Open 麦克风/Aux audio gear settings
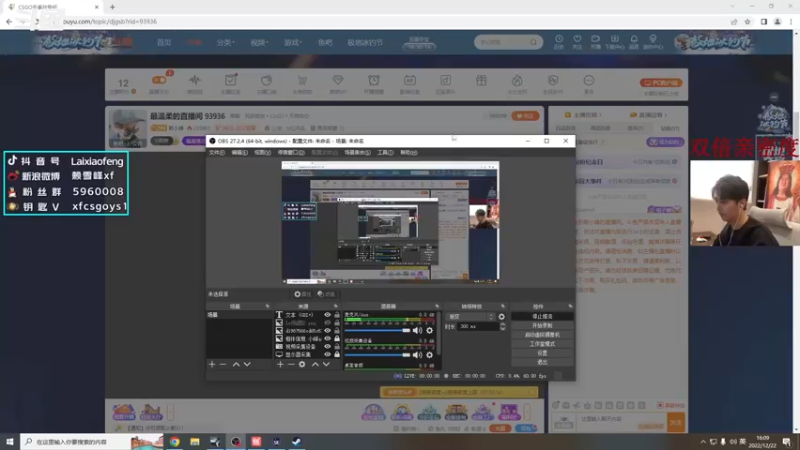The image size is (800, 450). (x=430, y=331)
